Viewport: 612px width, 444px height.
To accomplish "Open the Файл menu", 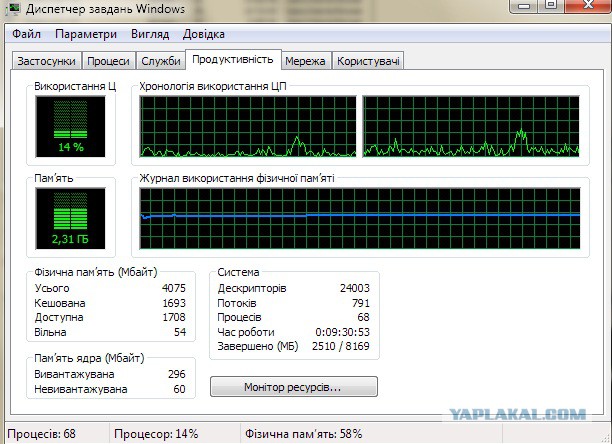I will click(x=26, y=34).
